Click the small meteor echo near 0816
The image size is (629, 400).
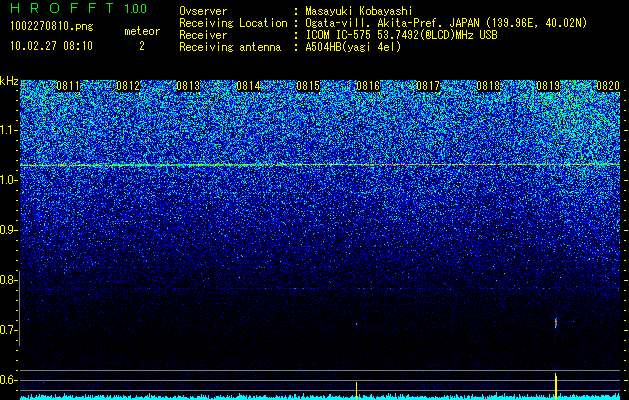point(356,324)
